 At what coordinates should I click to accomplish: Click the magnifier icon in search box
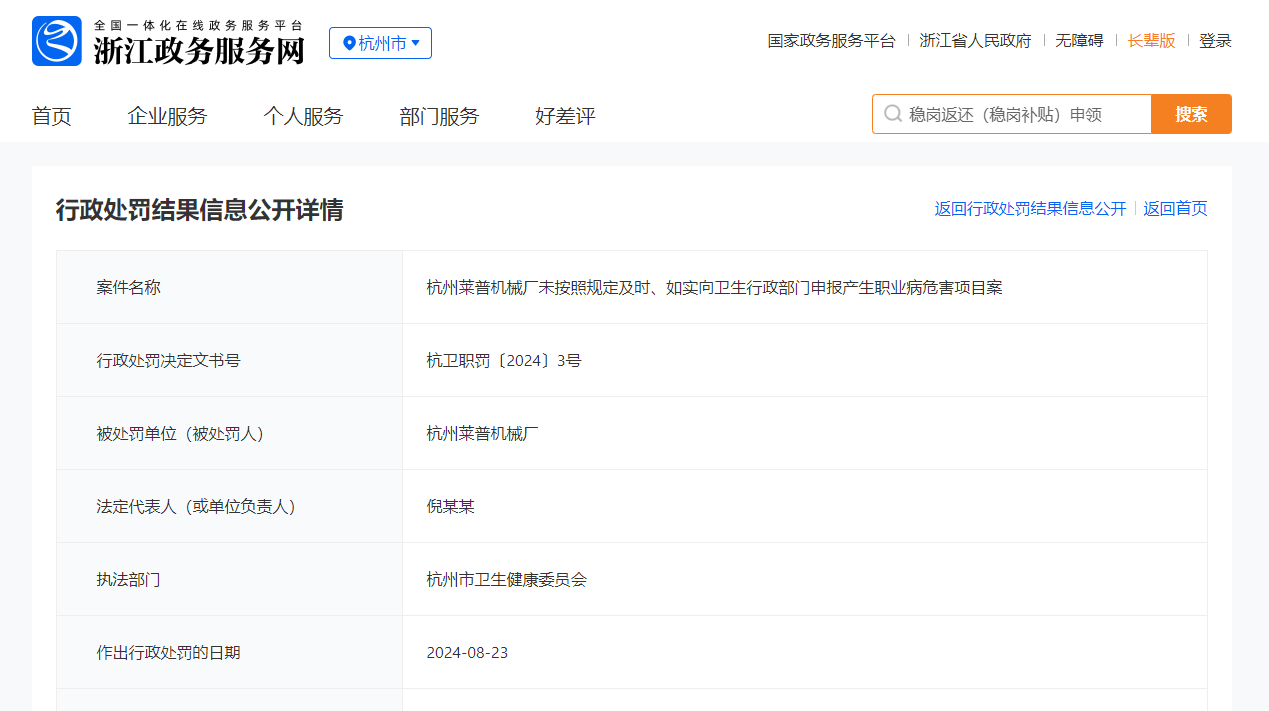892,114
